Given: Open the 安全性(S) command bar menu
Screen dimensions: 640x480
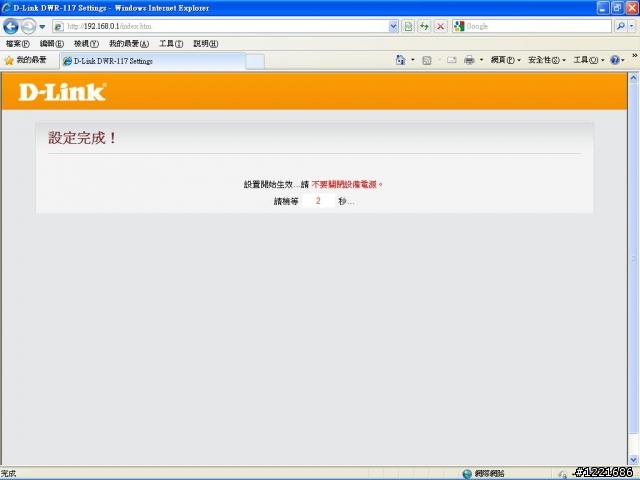Looking at the screenshot, I should [x=547, y=60].
